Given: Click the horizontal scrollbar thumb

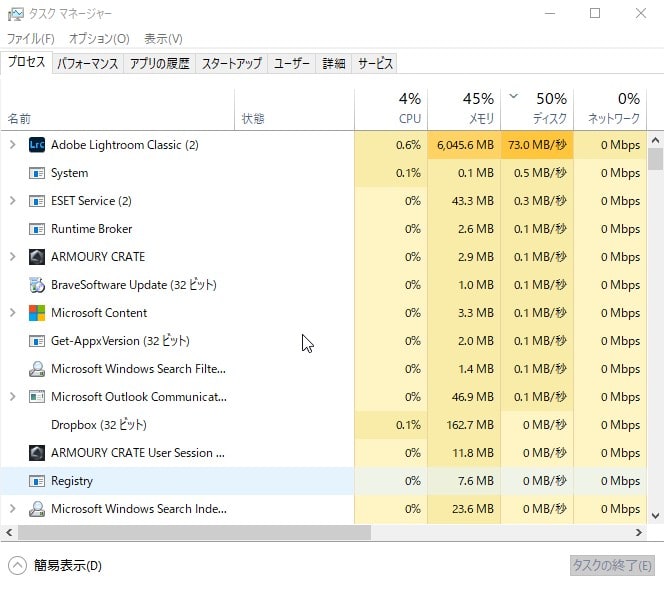Looking at the screenshot, I should pyautogui.click(x=194, y=532).
